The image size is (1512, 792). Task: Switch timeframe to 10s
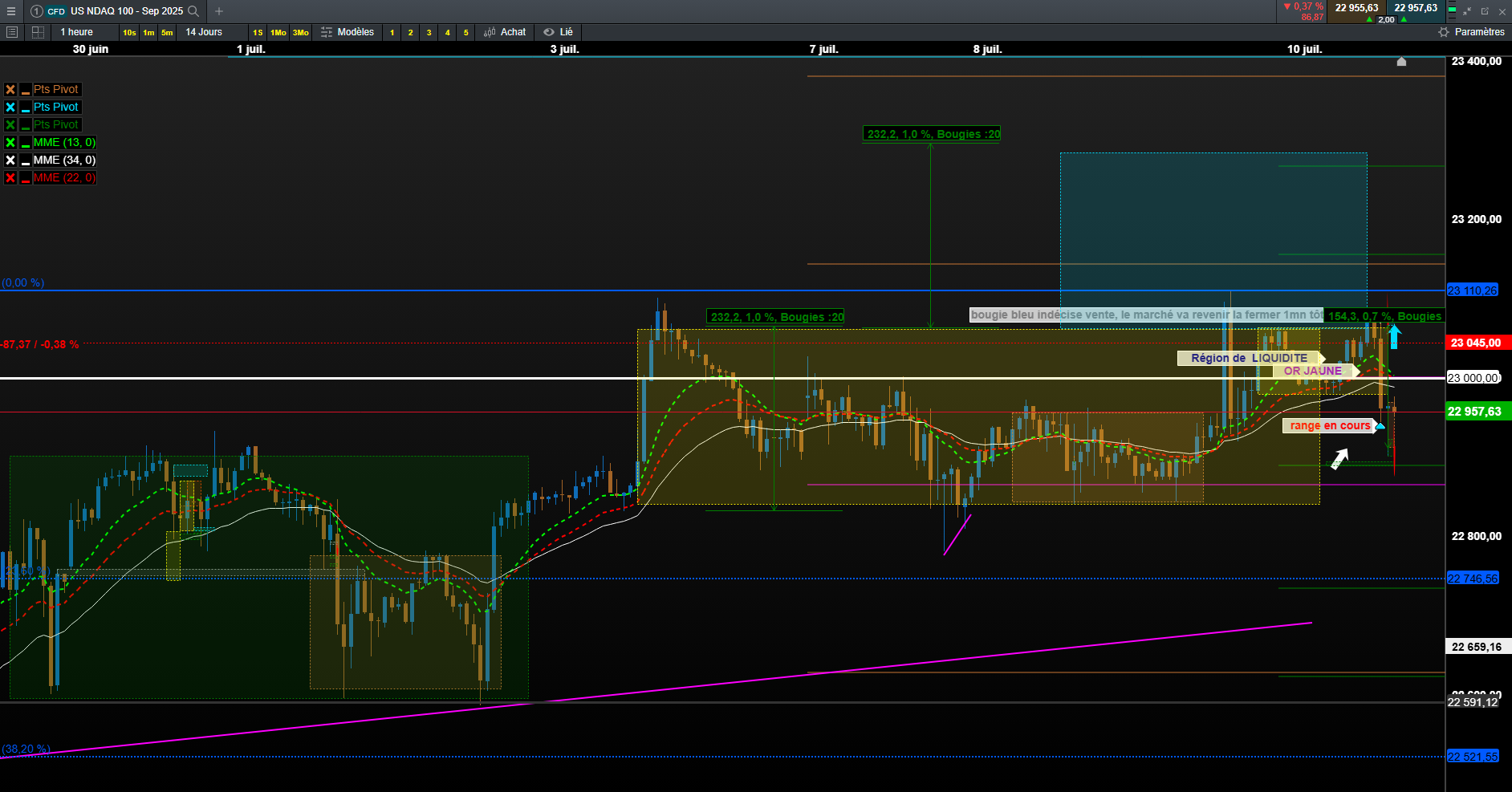129,32
